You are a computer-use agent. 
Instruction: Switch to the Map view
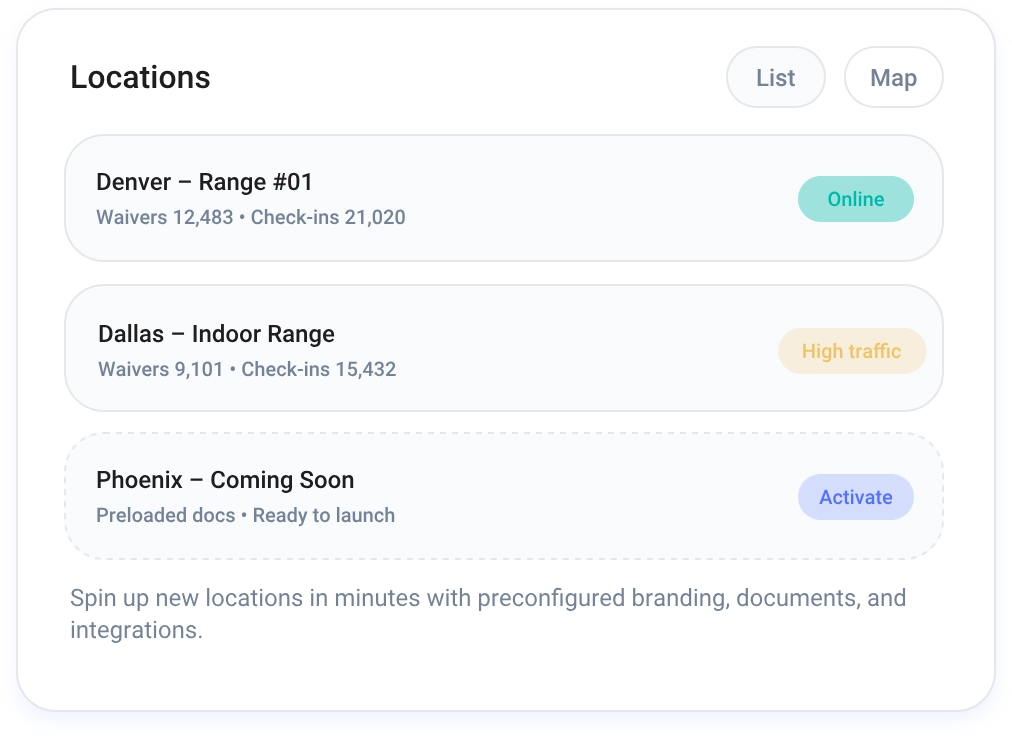(893, 78)
